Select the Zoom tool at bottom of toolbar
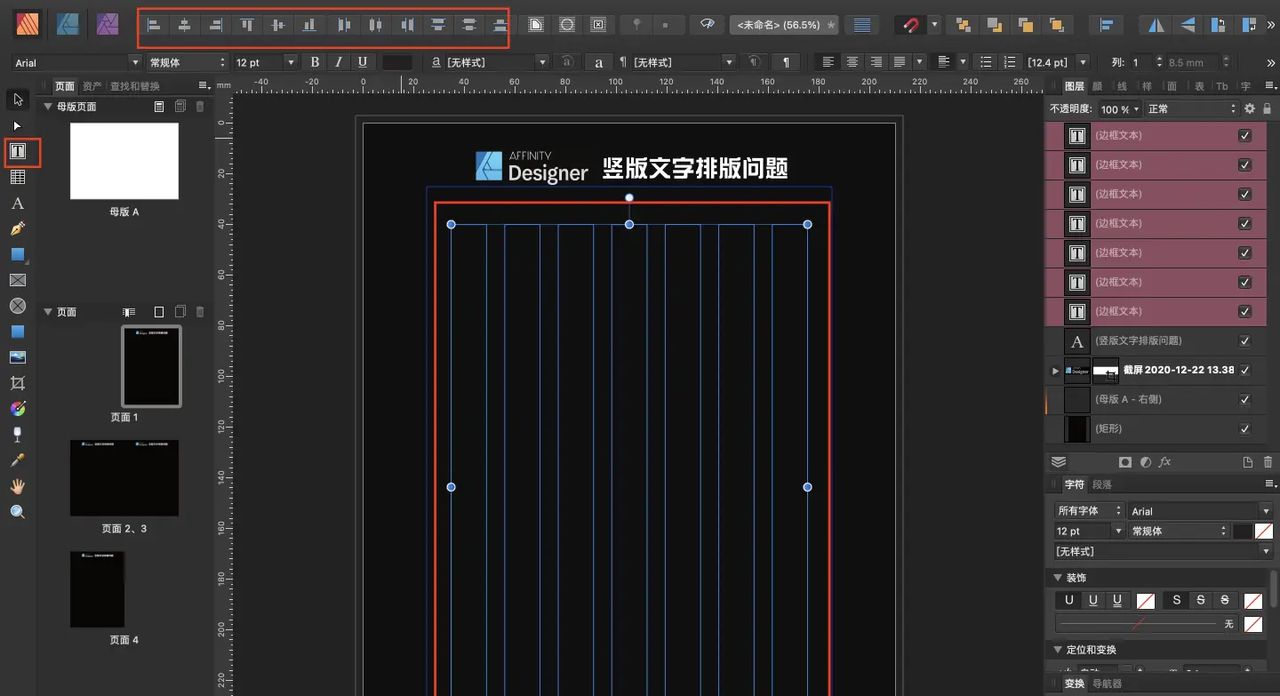This screenshot has height=696, width=1280. click(16, 511)
